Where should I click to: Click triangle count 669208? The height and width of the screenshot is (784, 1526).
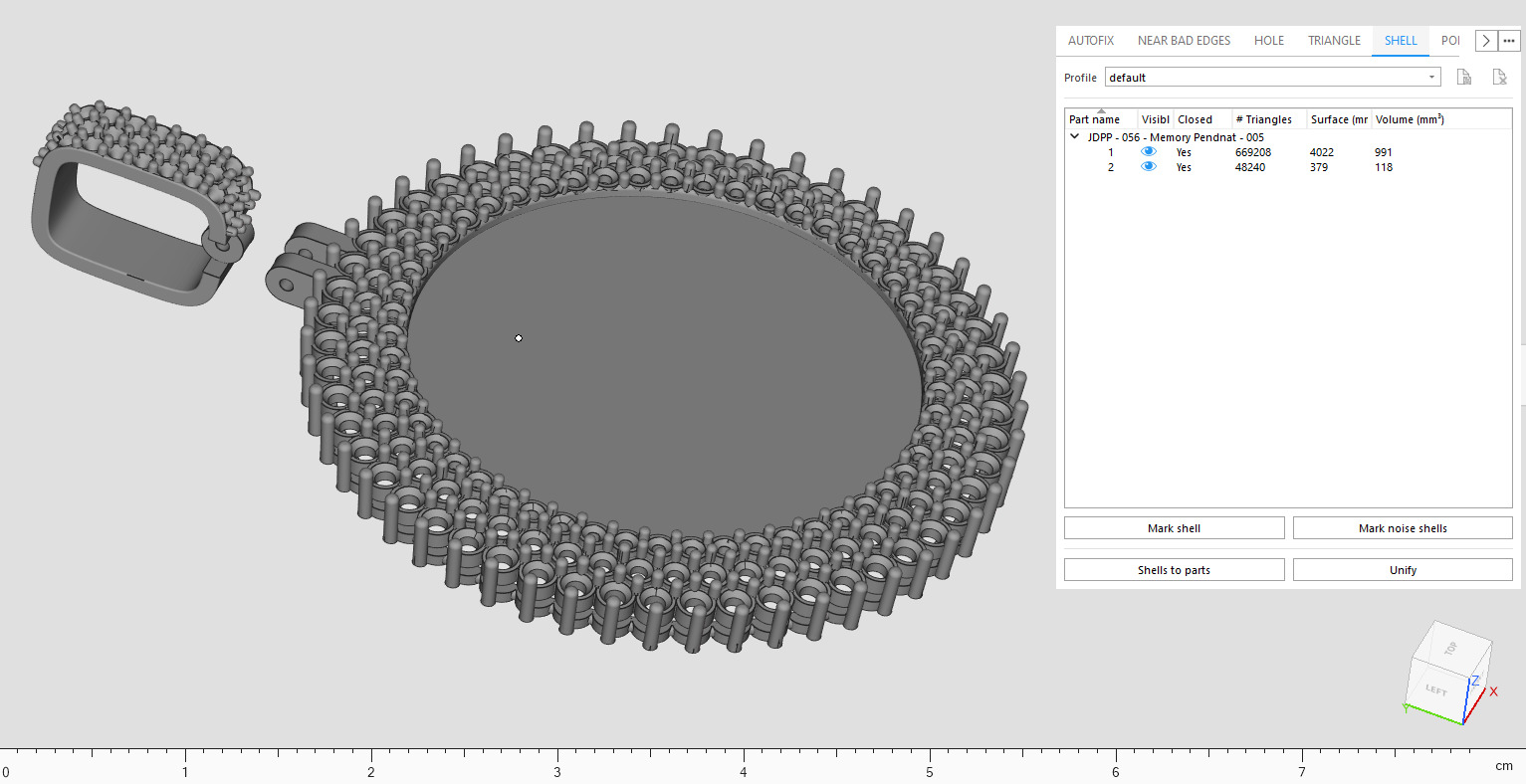point(1253,152)
